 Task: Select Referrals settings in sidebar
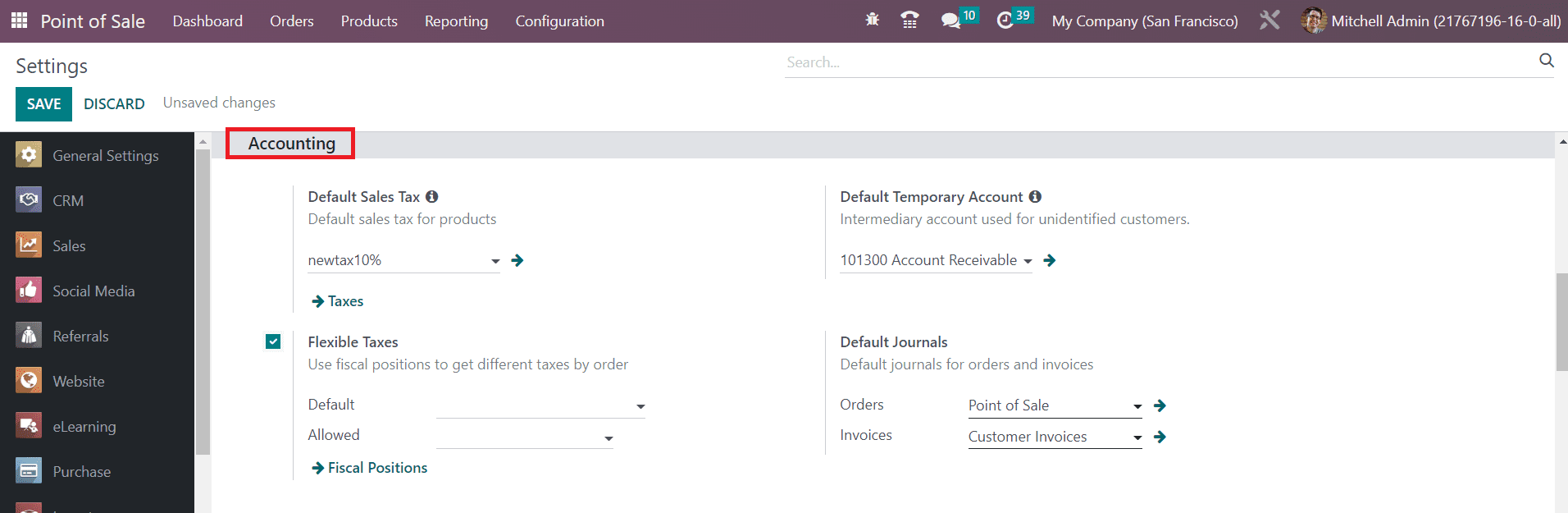(x=97, y=336)
